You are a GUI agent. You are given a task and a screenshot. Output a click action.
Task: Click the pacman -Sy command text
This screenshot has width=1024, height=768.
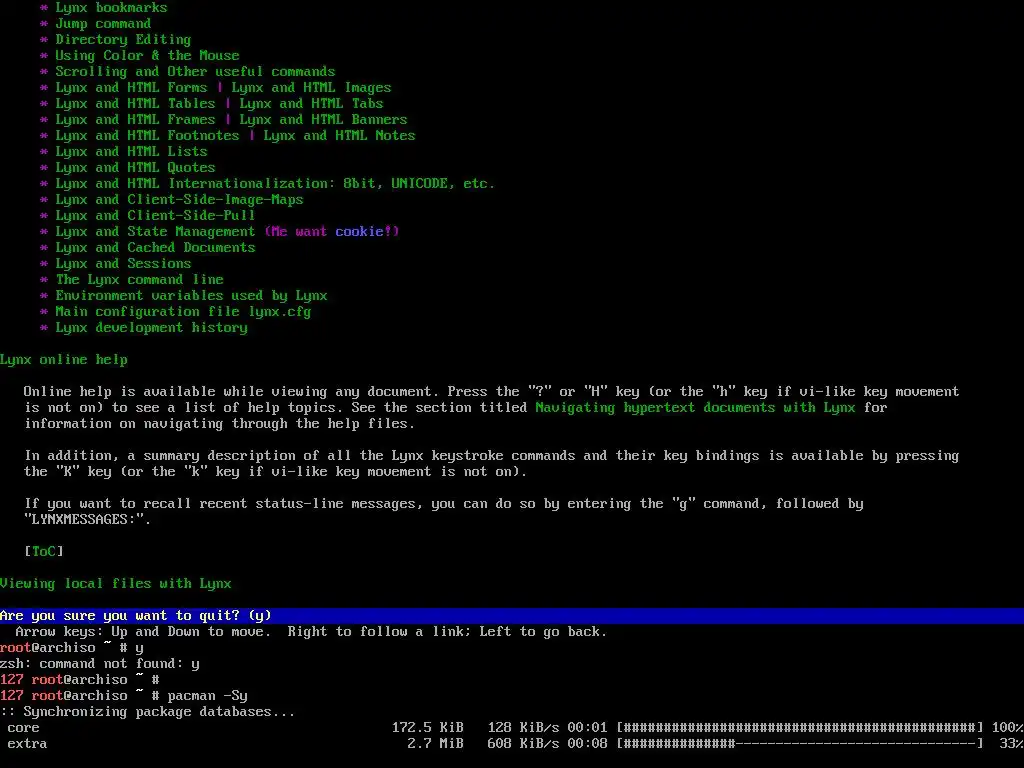pyautogui.click(x=207, y=696)
